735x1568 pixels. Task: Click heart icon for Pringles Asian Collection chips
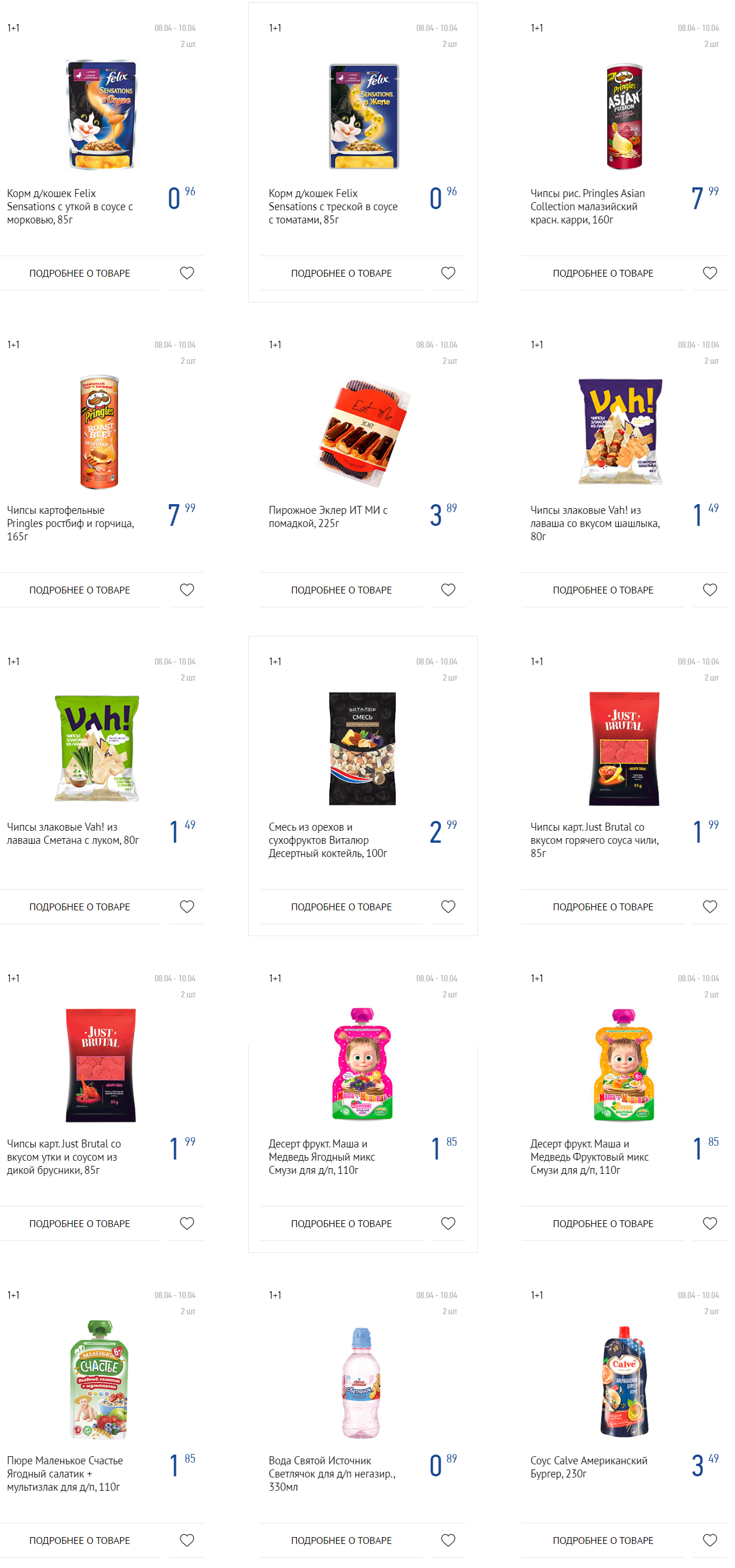pos(709,273)
